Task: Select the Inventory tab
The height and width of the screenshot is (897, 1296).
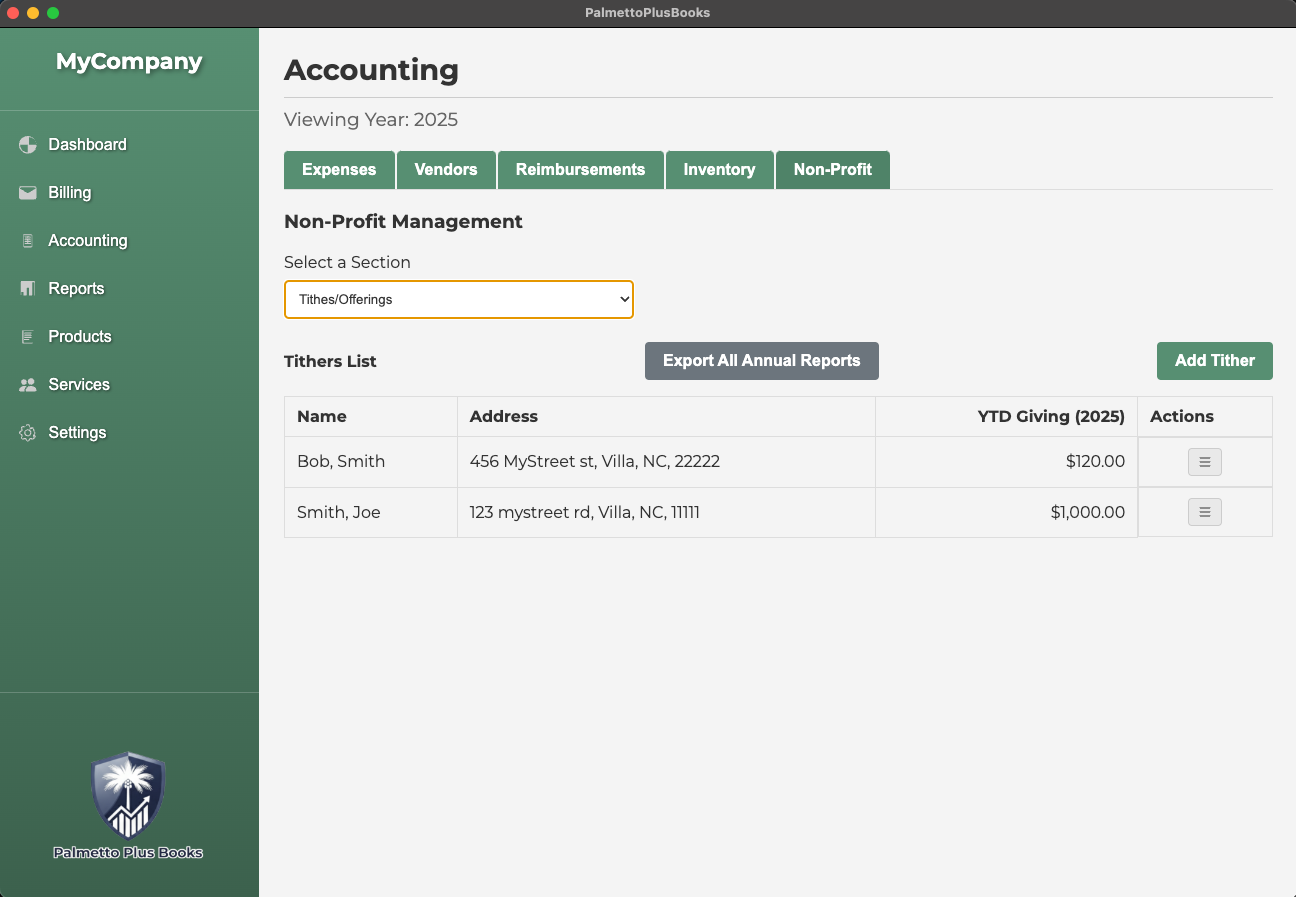Action: [719, 170]
